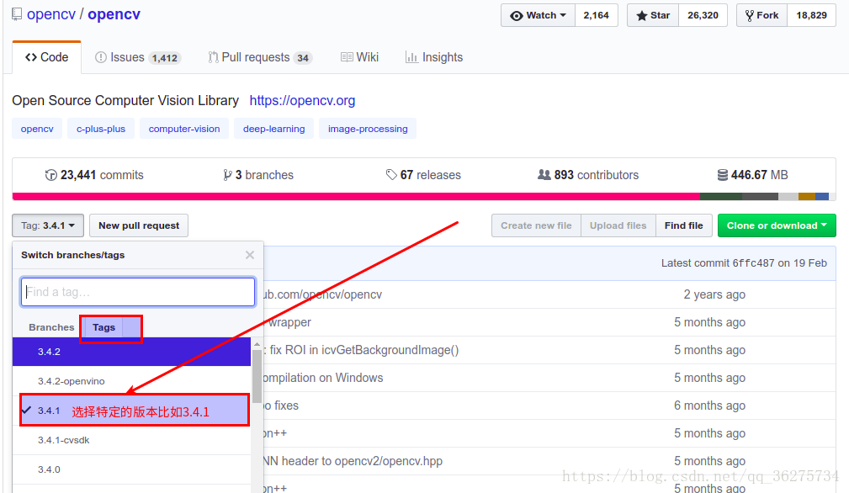
Task: Open the header to opencv2/opencv.hpp commit message
Action: pyautogui.click(x=353, y=461)
